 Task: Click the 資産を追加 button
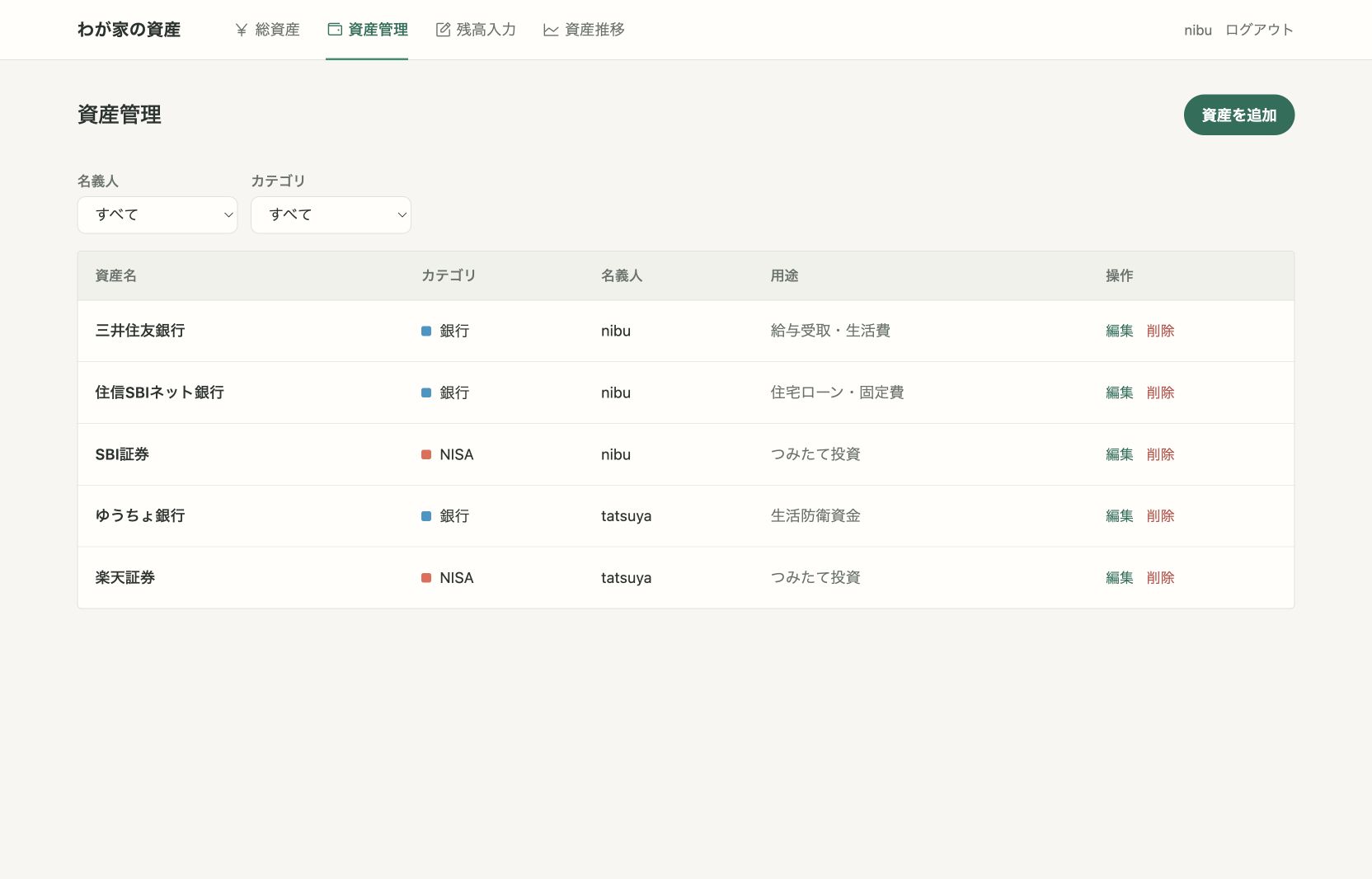pos(1239,115)
